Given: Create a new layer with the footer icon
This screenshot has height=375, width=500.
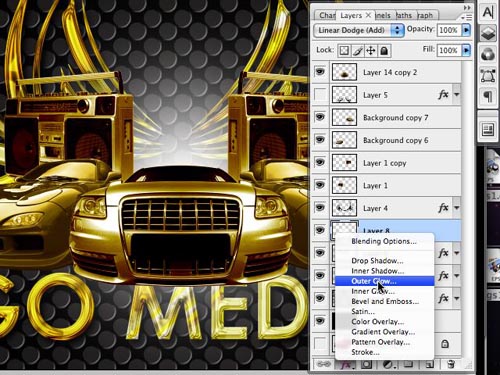Looking at the screenshot, I should coord(430,364).
